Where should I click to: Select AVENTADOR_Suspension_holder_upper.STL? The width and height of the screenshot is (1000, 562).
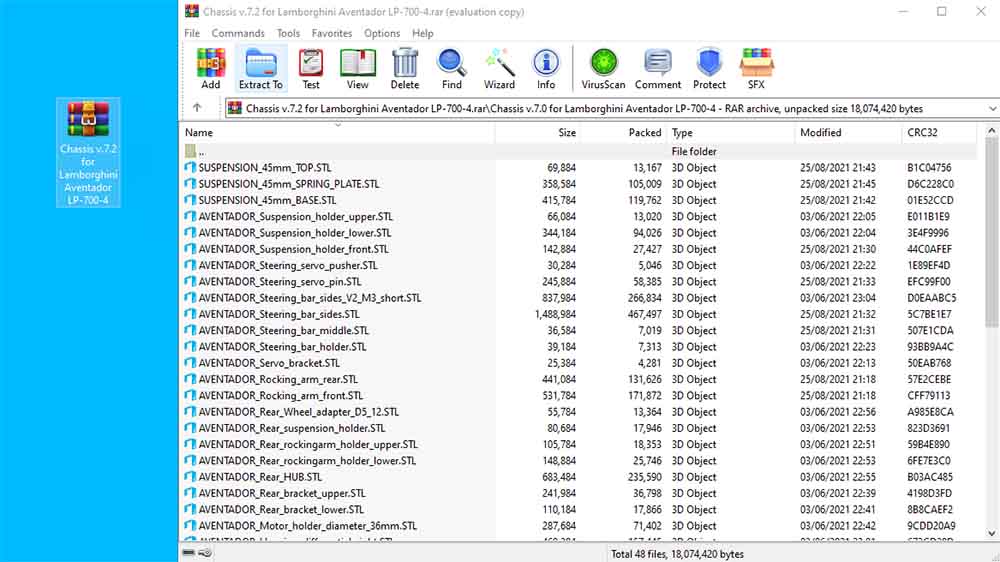click(295, 216)
